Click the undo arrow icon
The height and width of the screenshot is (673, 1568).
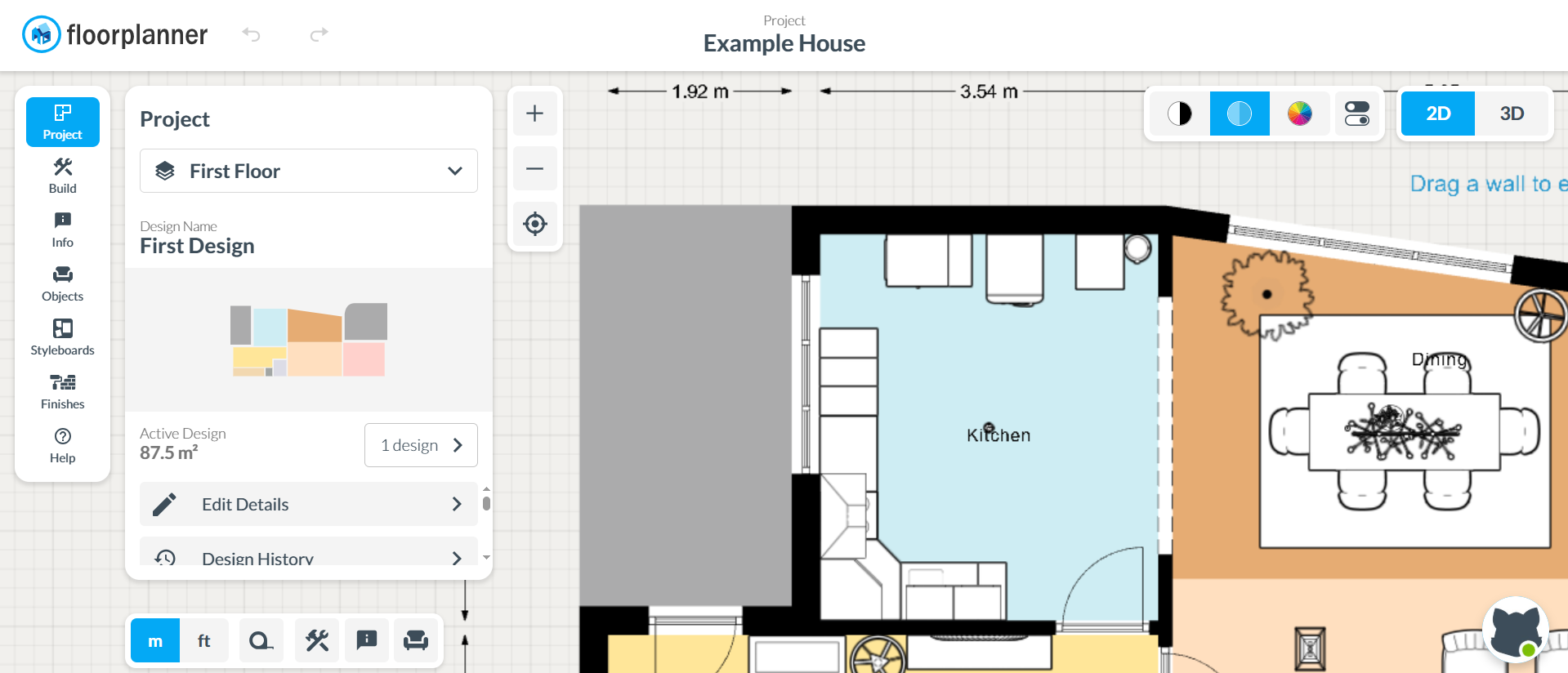click(x=251, y=34)
